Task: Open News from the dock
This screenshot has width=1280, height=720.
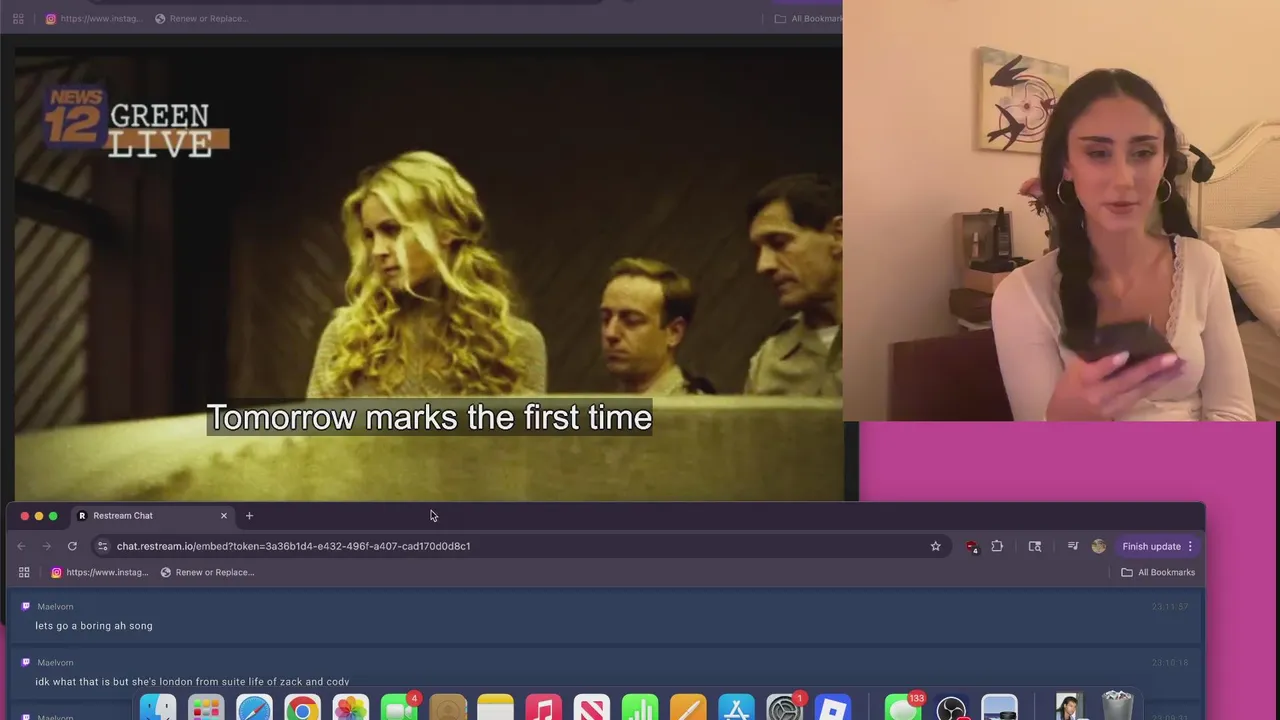Action: [x=591, y=709]
